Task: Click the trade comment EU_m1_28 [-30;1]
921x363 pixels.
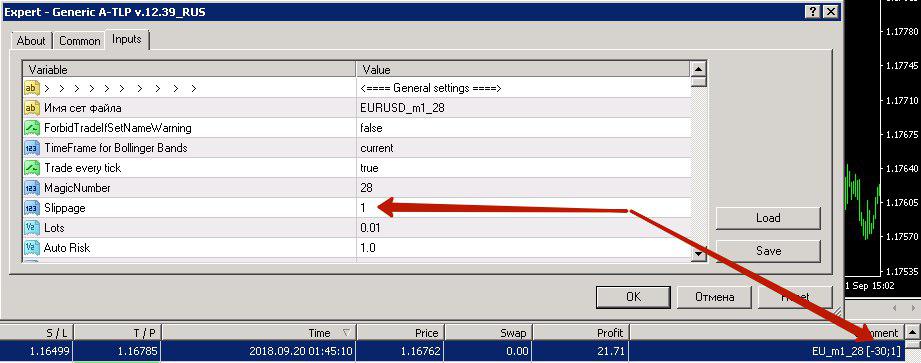Action: 855,351
